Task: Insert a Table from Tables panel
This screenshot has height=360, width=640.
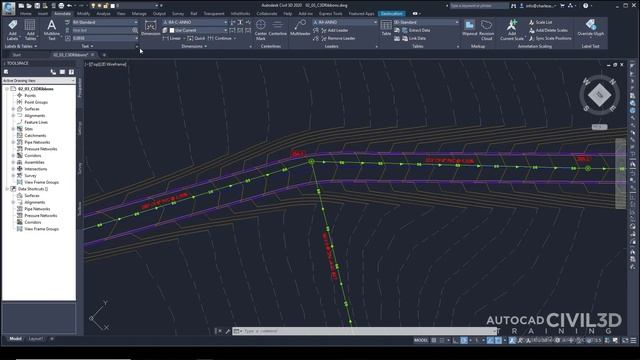Action: (x=386, y=28)
